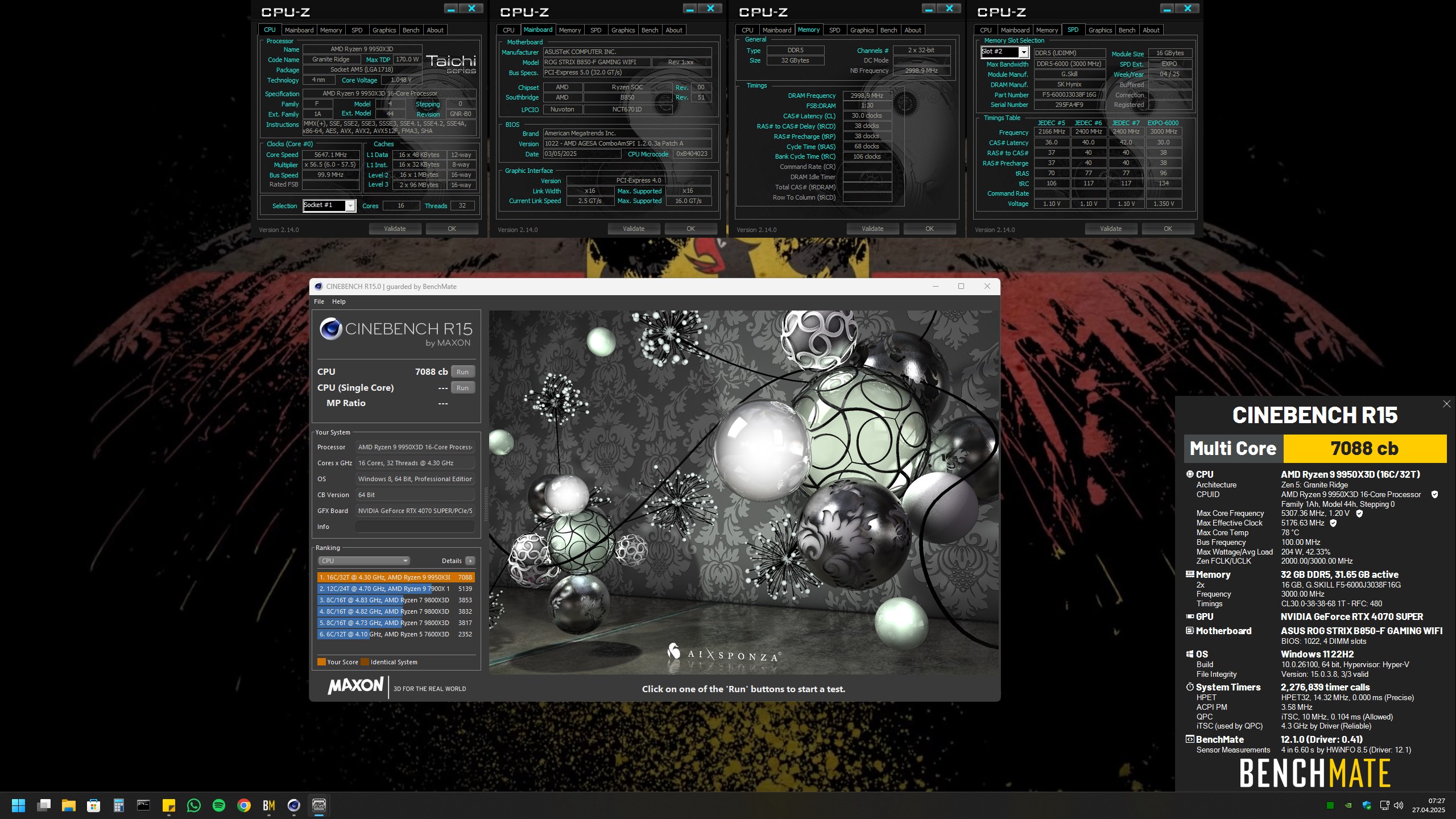The height and width of the screenshot is (819, 1456).
Task: Click the Info field in Cinebench Your System
Action: 415,527
